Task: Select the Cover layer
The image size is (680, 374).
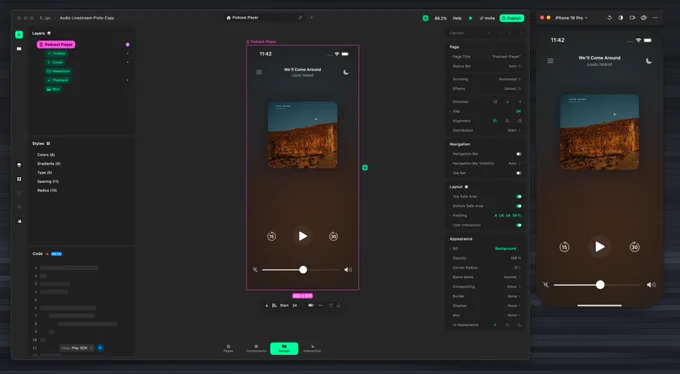Action: click(55, 62)
